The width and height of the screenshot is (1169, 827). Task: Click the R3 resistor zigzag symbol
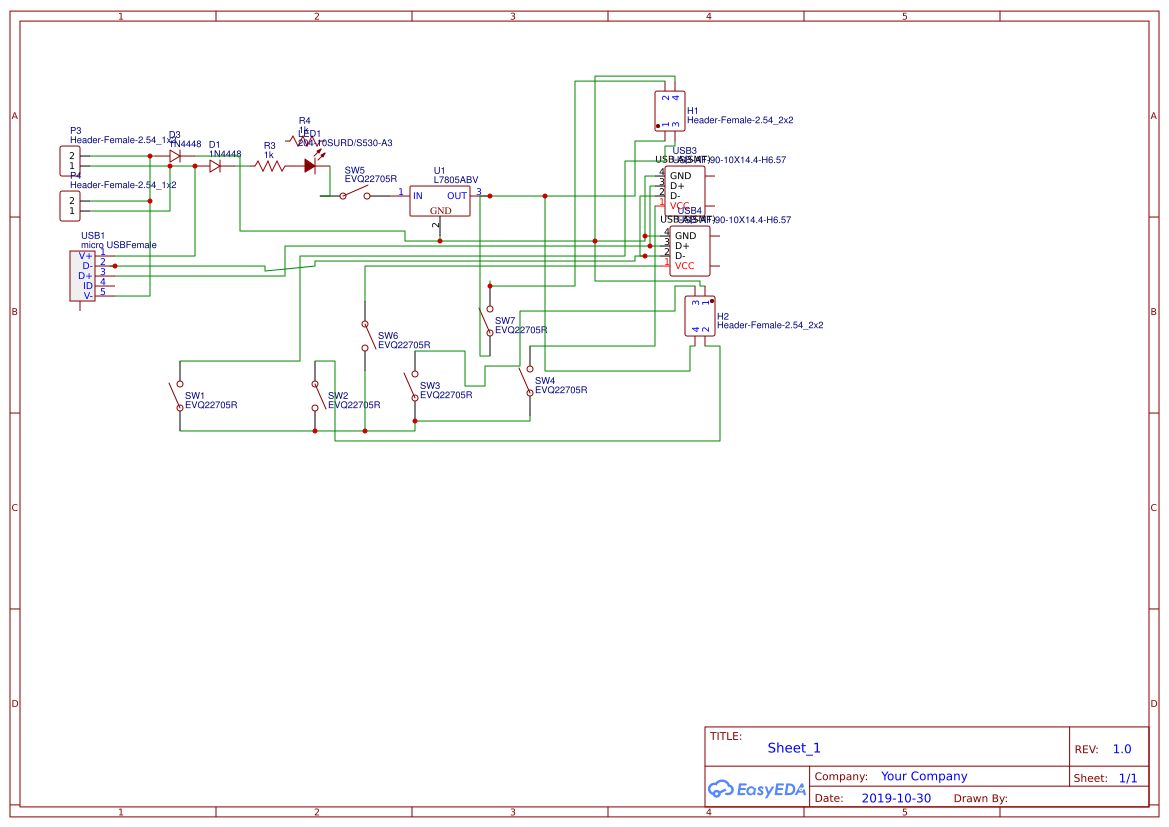click(x=270, y=166)
